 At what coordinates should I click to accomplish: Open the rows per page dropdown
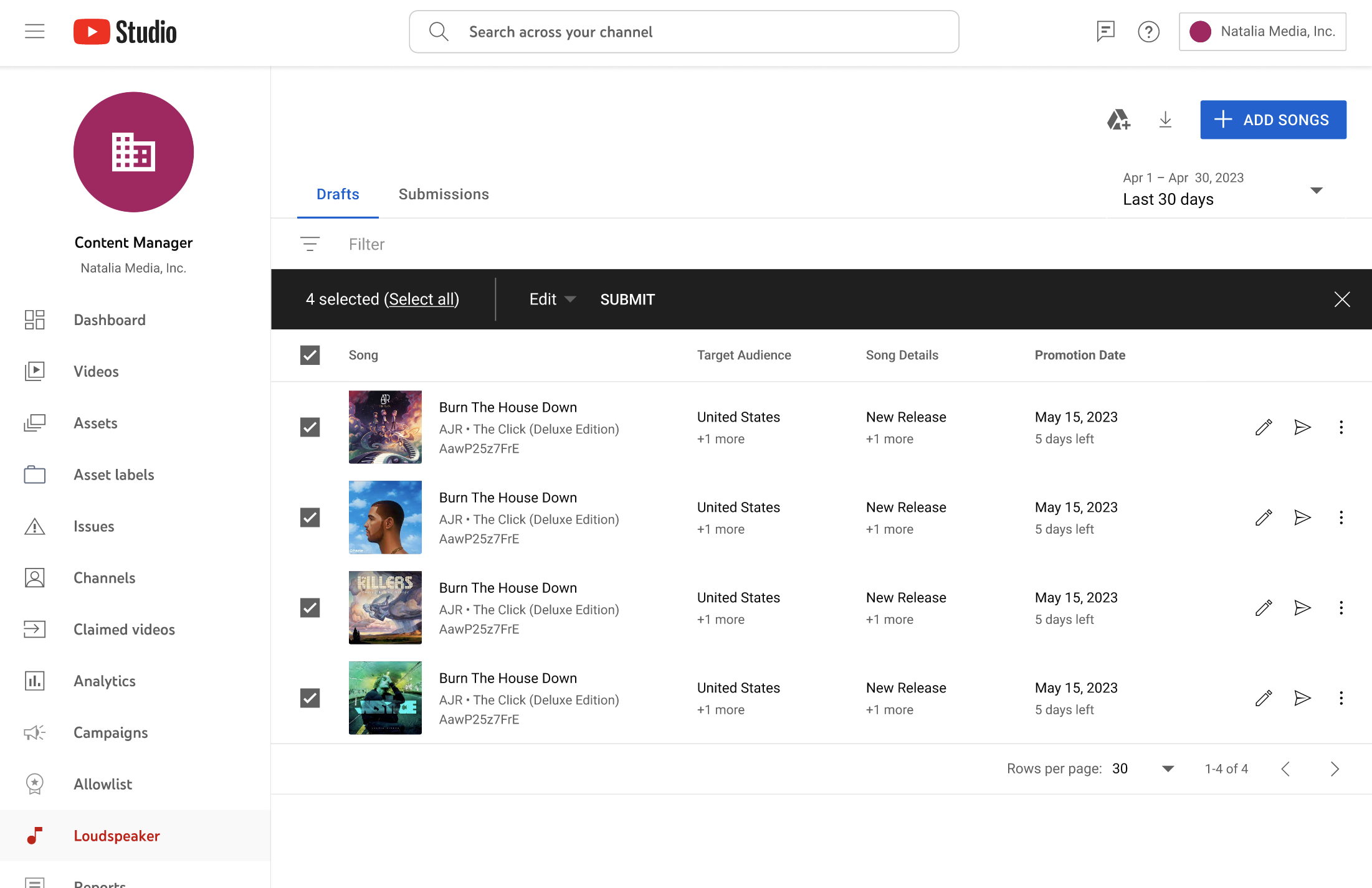(1168, 768)
